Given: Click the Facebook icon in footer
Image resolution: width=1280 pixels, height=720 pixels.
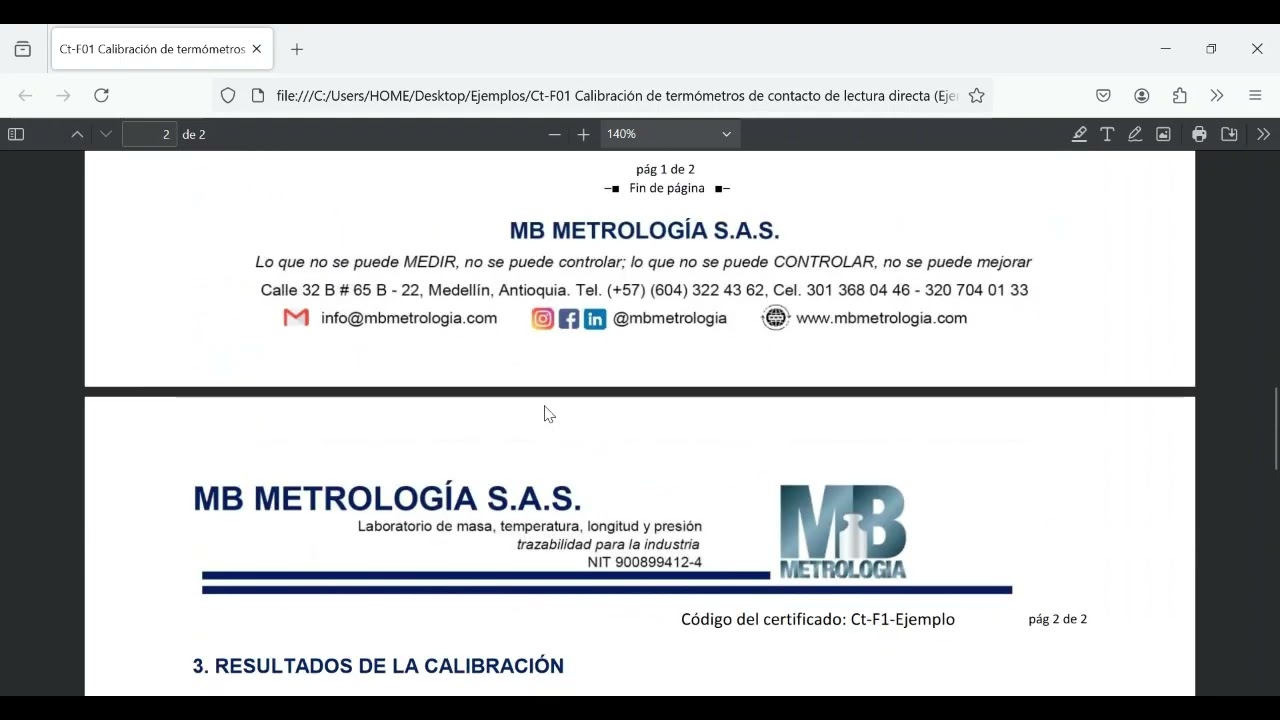Looking at the screenshot, I should (569, 319).
